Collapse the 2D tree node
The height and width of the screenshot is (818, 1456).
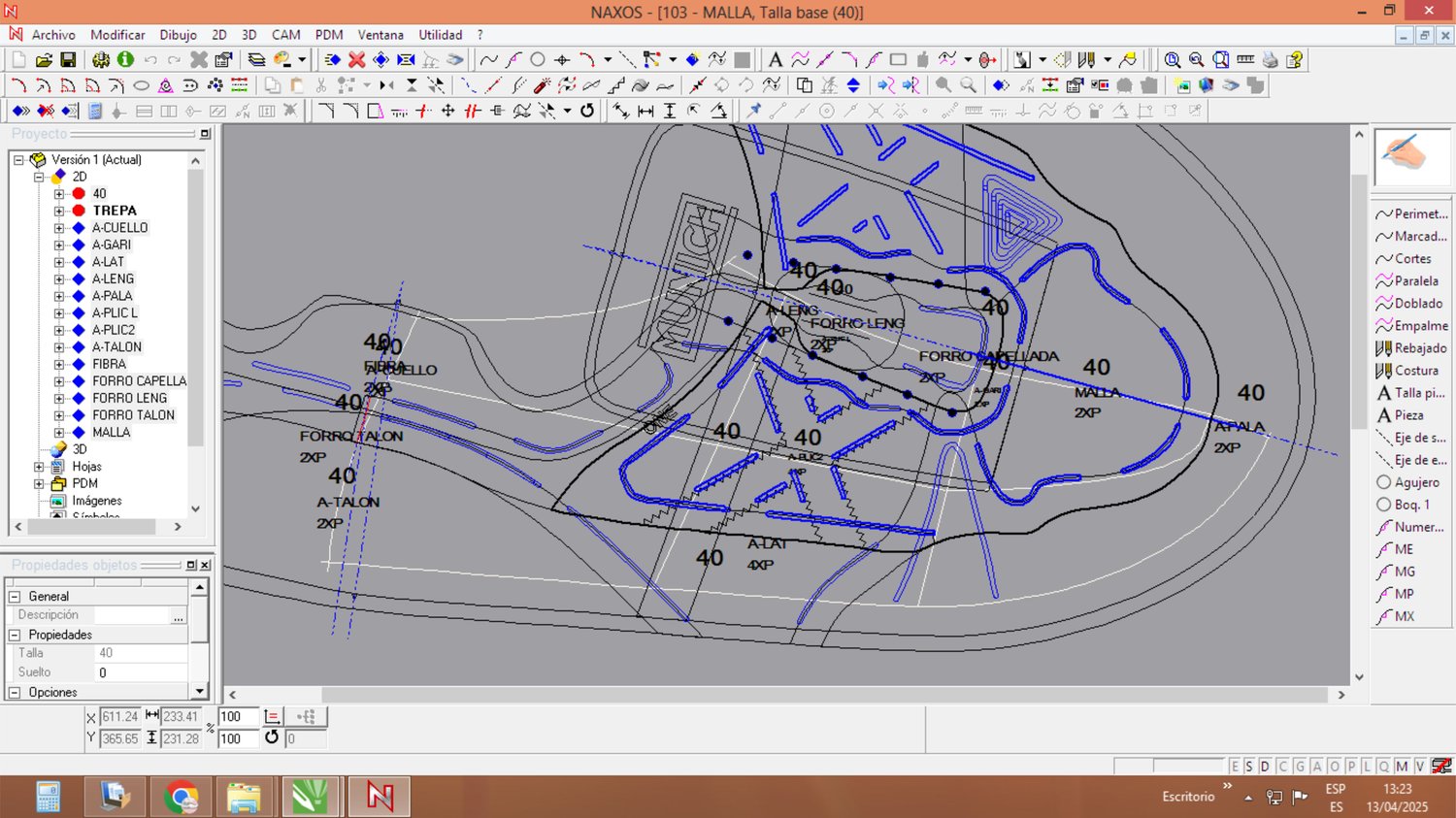click(39, 177)
